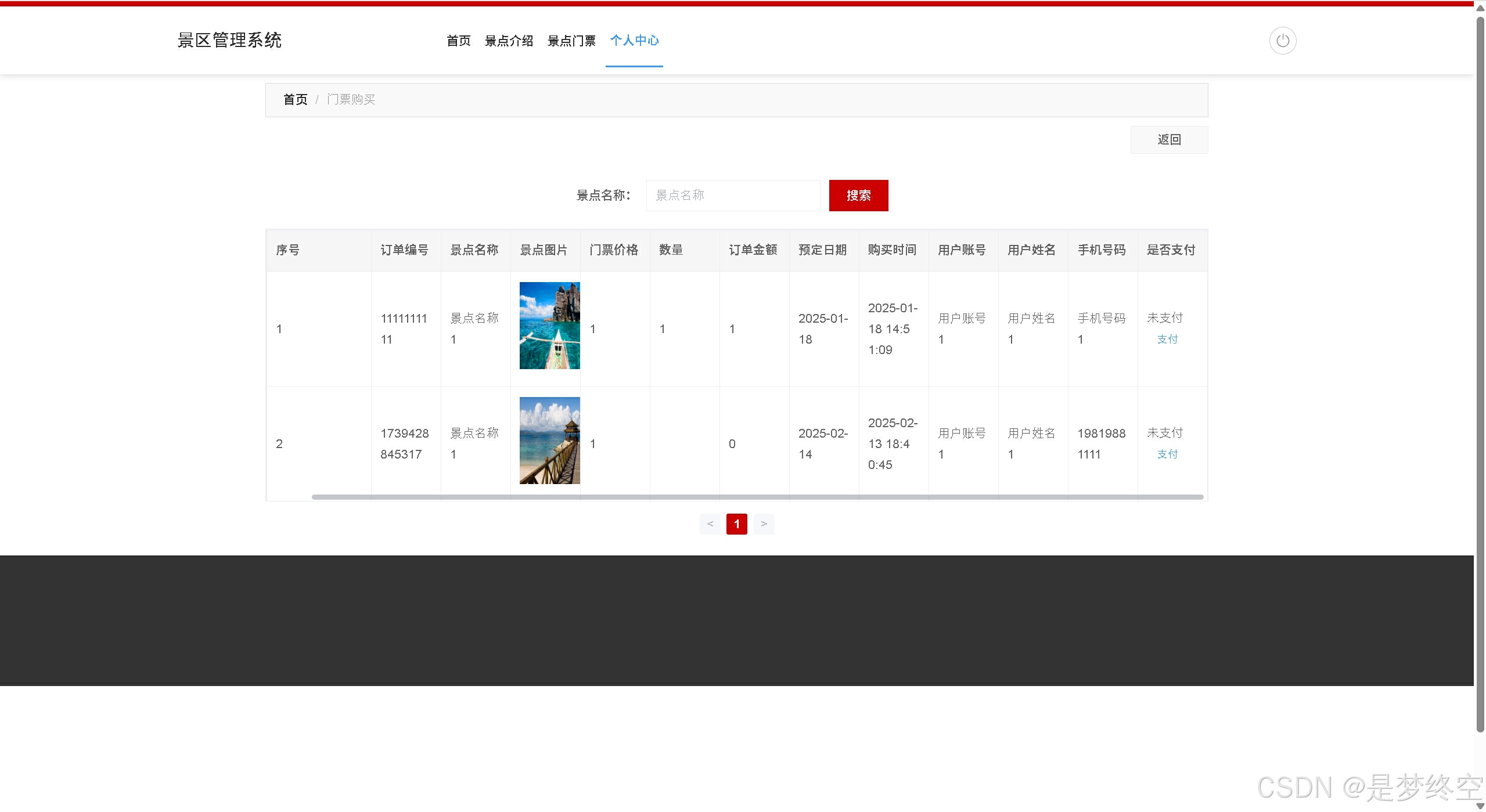Open second row pier thumbnail
This screenshot has height=812, width=1486.
click(549, 441)
